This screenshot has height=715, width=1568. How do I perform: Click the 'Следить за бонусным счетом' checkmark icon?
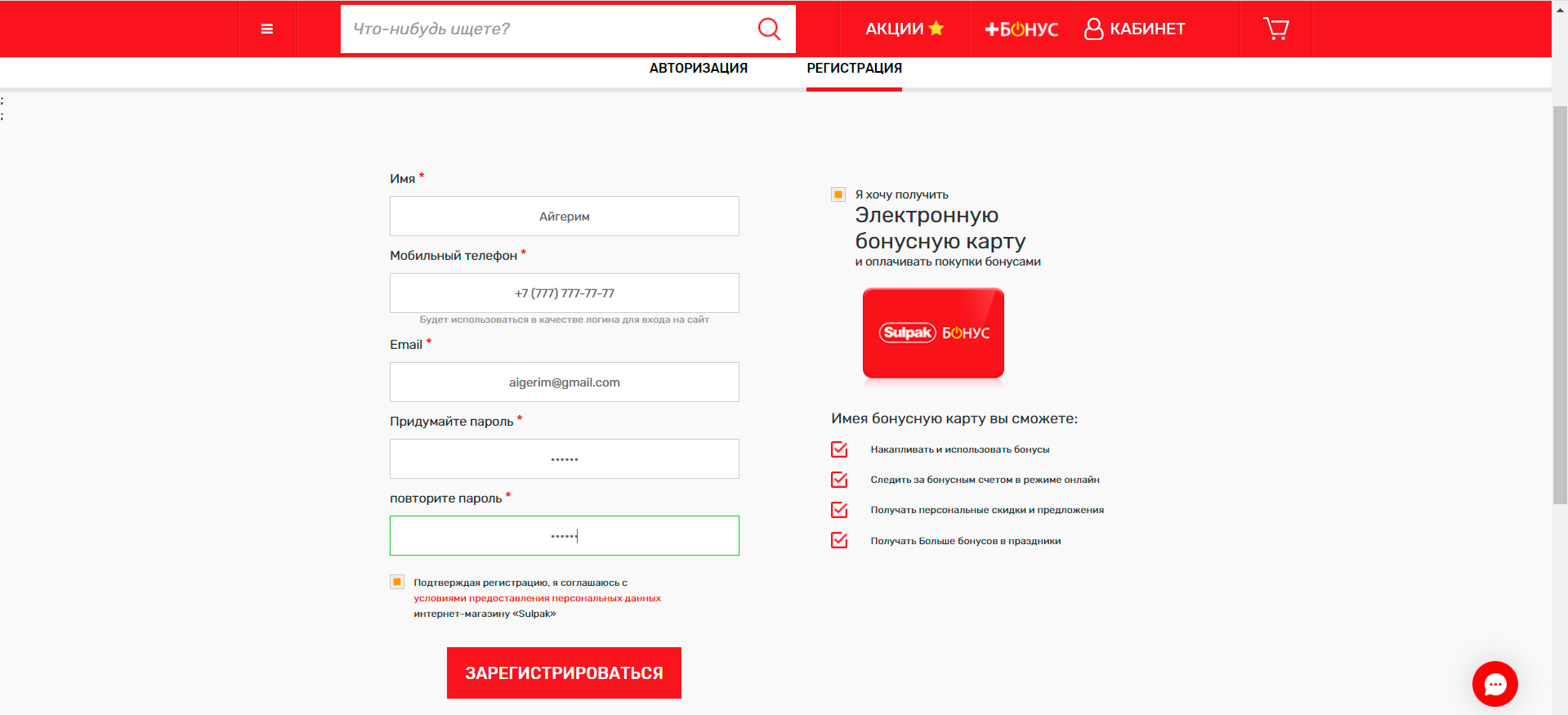(x=839, y=480)
